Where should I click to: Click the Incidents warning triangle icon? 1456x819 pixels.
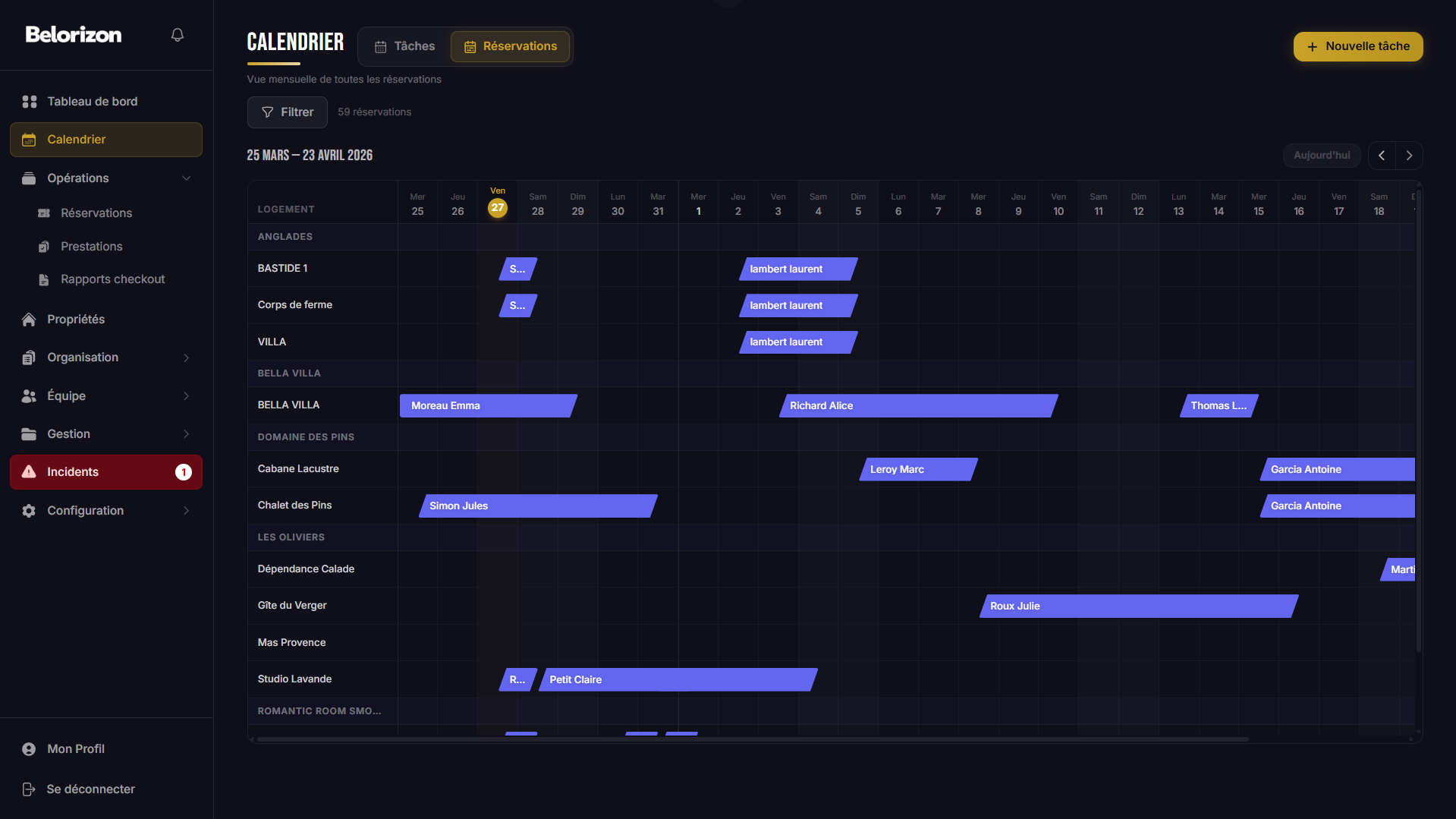(29, 472)
